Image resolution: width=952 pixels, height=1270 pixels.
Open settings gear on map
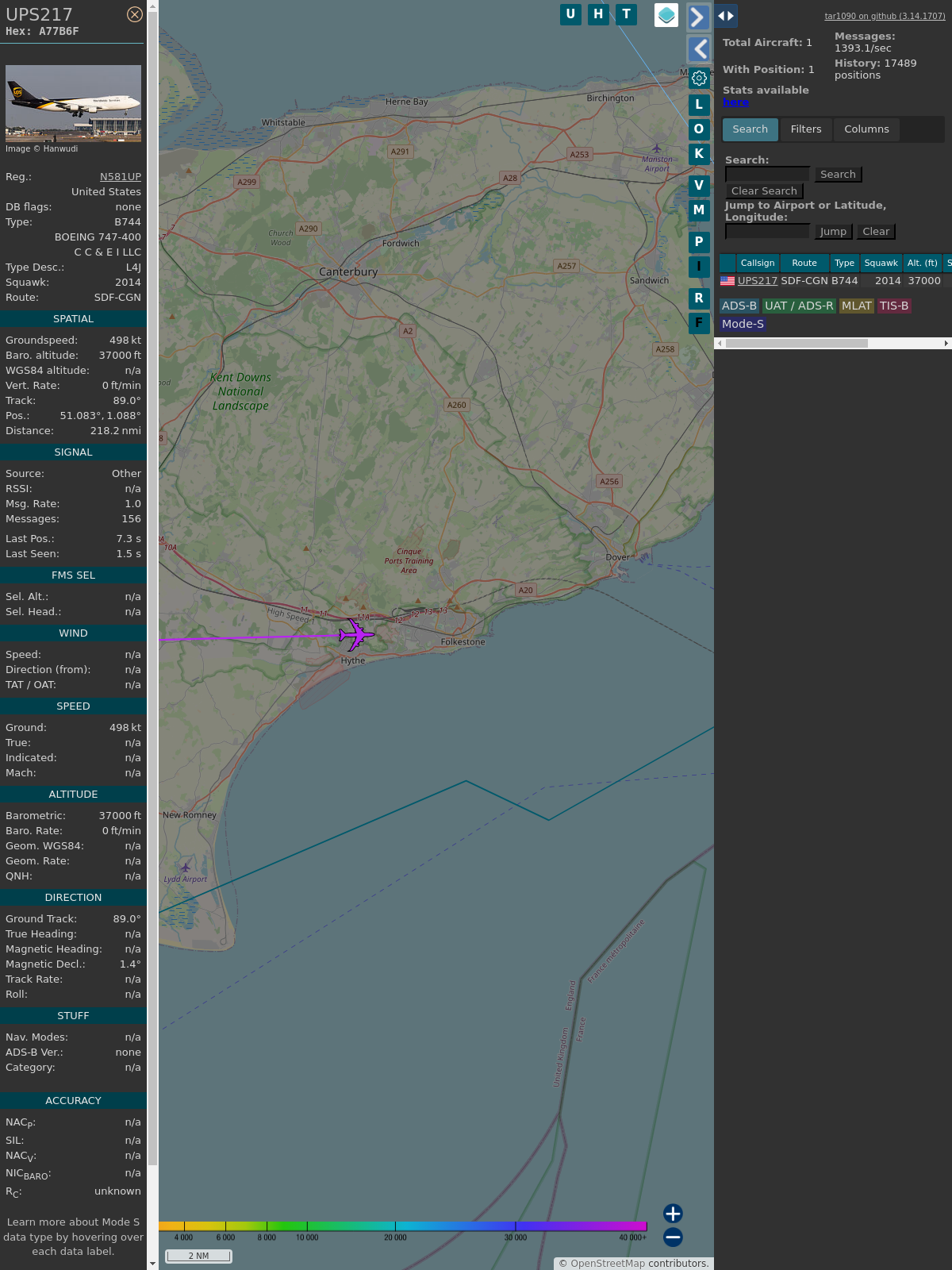(x=699, y=78)
